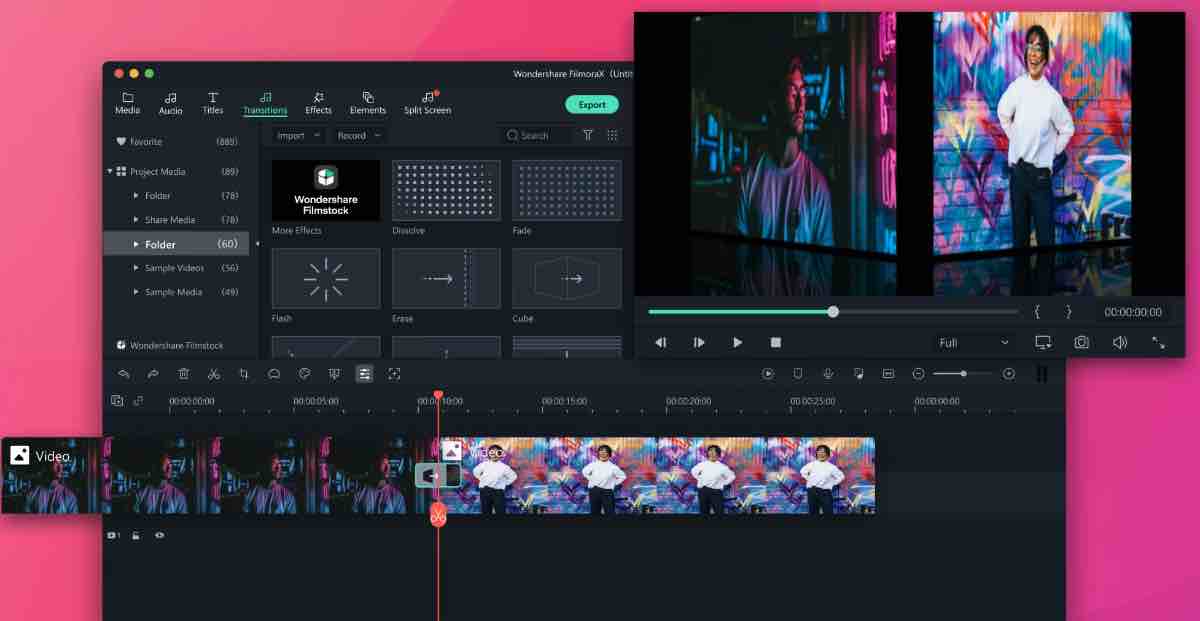Screen dimensions: 1200x621
Task: Click the preview playback progress slider handle
Action: click(833, 312)
